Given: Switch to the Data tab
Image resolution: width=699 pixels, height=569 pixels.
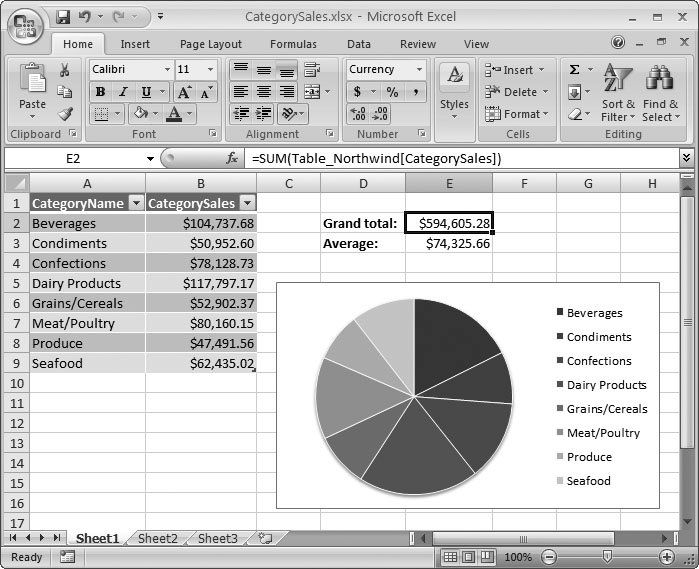Looking at the screenshot, I should tap(359, 44).
